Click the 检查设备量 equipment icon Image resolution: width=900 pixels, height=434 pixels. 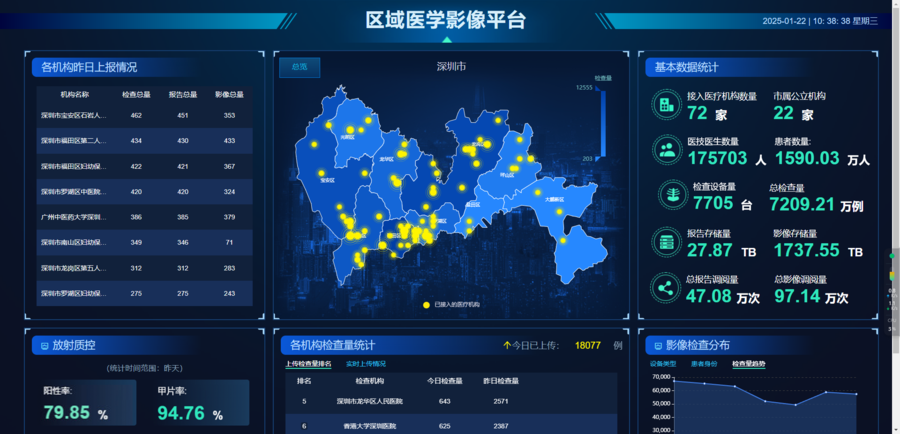coord(672,194)
